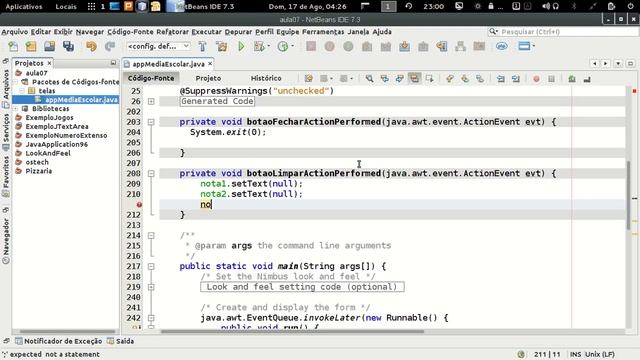Select the Pizzaria project
The image size is (640, 360).
[38, 171]
